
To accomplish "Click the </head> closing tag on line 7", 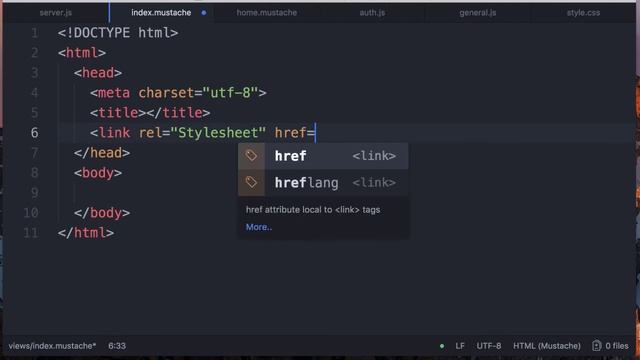I will [102, 153].
